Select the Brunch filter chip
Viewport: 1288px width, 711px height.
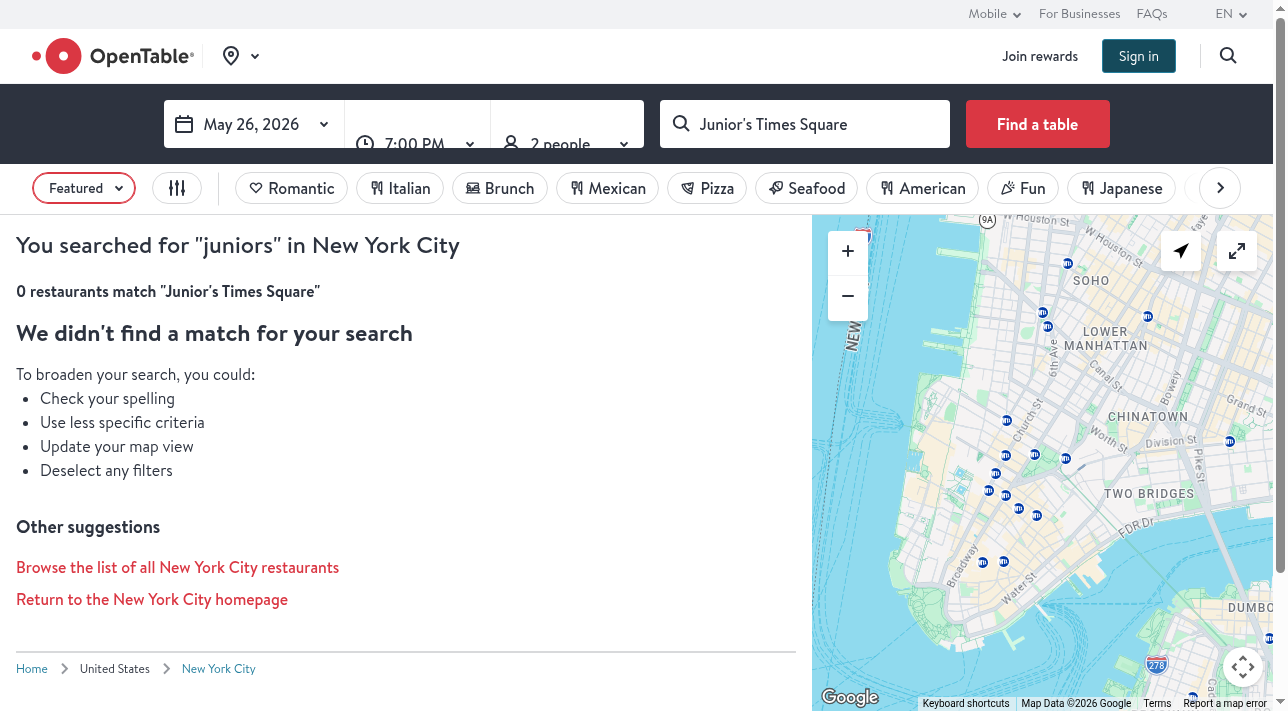(500, 188)
